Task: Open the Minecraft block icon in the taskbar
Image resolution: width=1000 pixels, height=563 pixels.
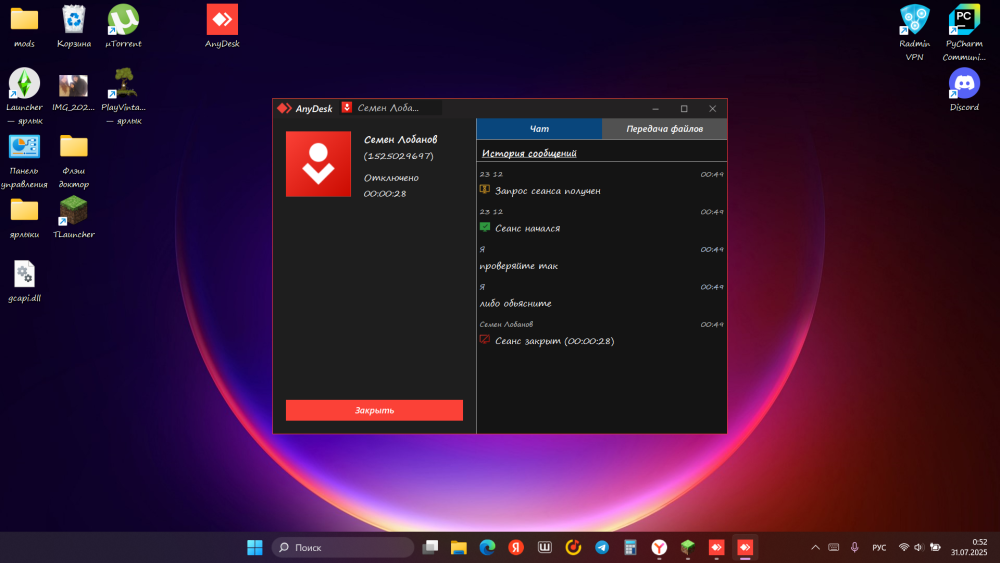Action: click(x=688, y=547)
